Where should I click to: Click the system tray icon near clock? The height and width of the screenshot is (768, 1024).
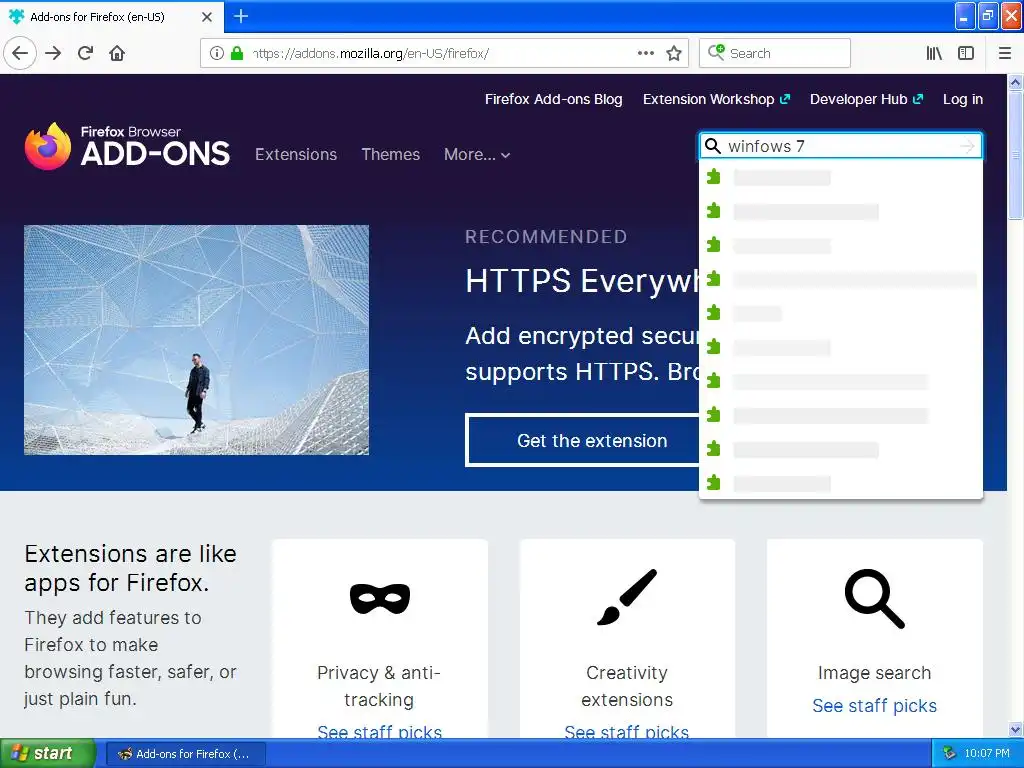(x=949, y=753)
